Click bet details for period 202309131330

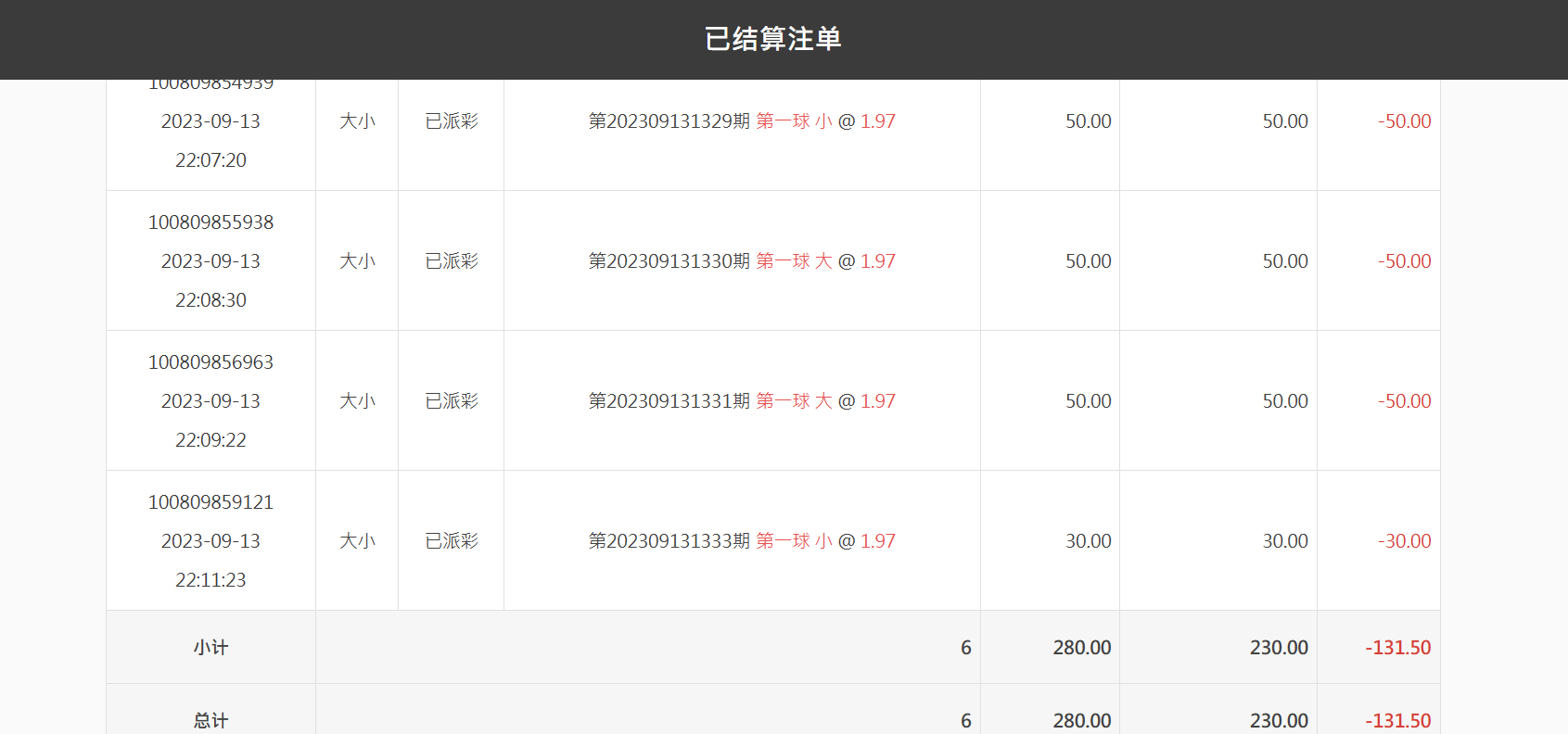[x=742, y=261]
